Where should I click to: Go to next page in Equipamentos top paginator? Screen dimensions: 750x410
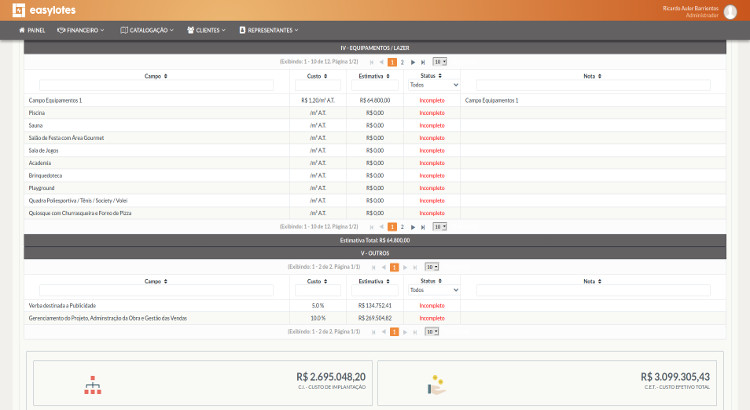(x=413, y=62)
